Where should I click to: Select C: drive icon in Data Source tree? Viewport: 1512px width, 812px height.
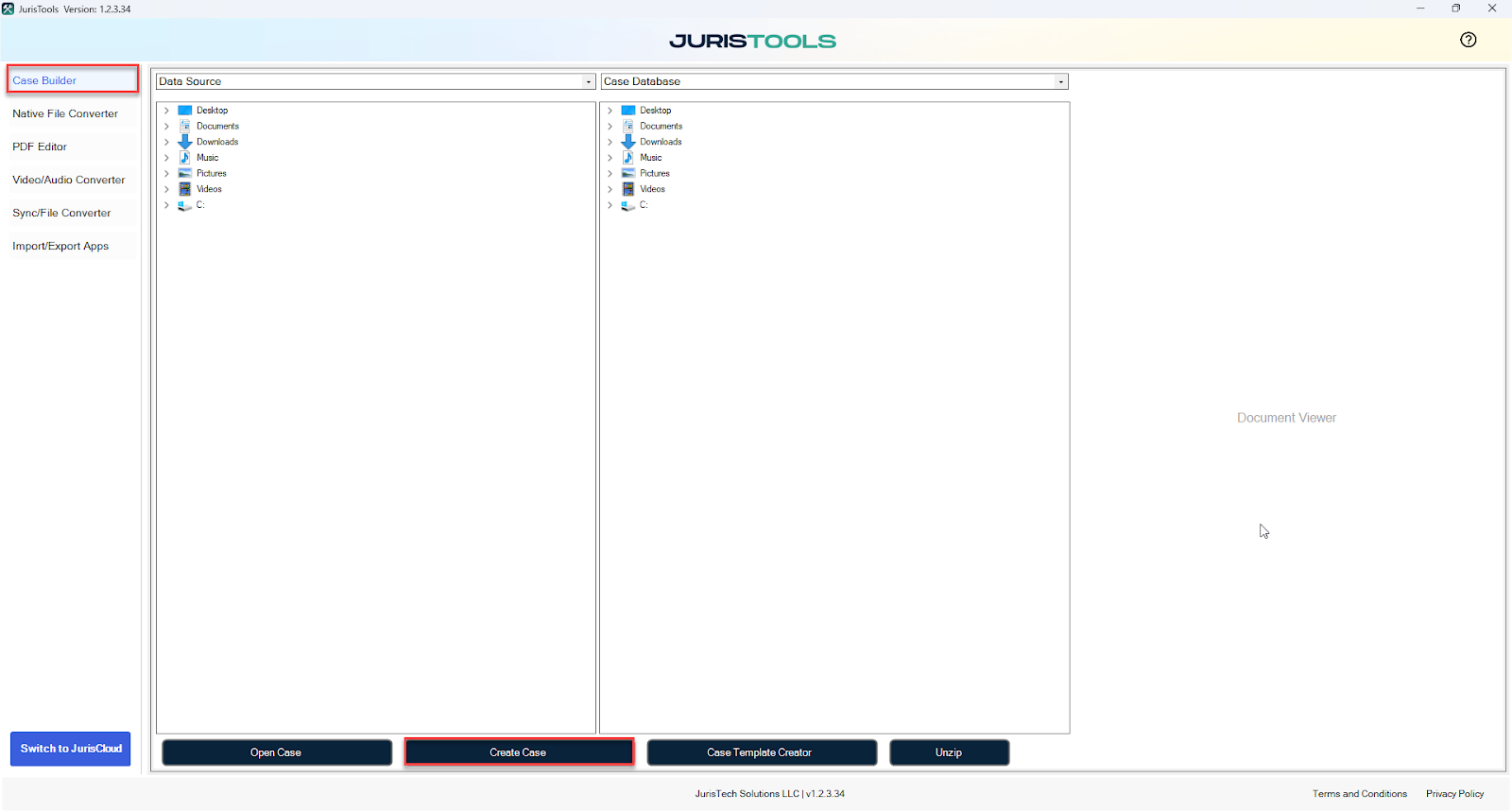(x=185, y=205)
